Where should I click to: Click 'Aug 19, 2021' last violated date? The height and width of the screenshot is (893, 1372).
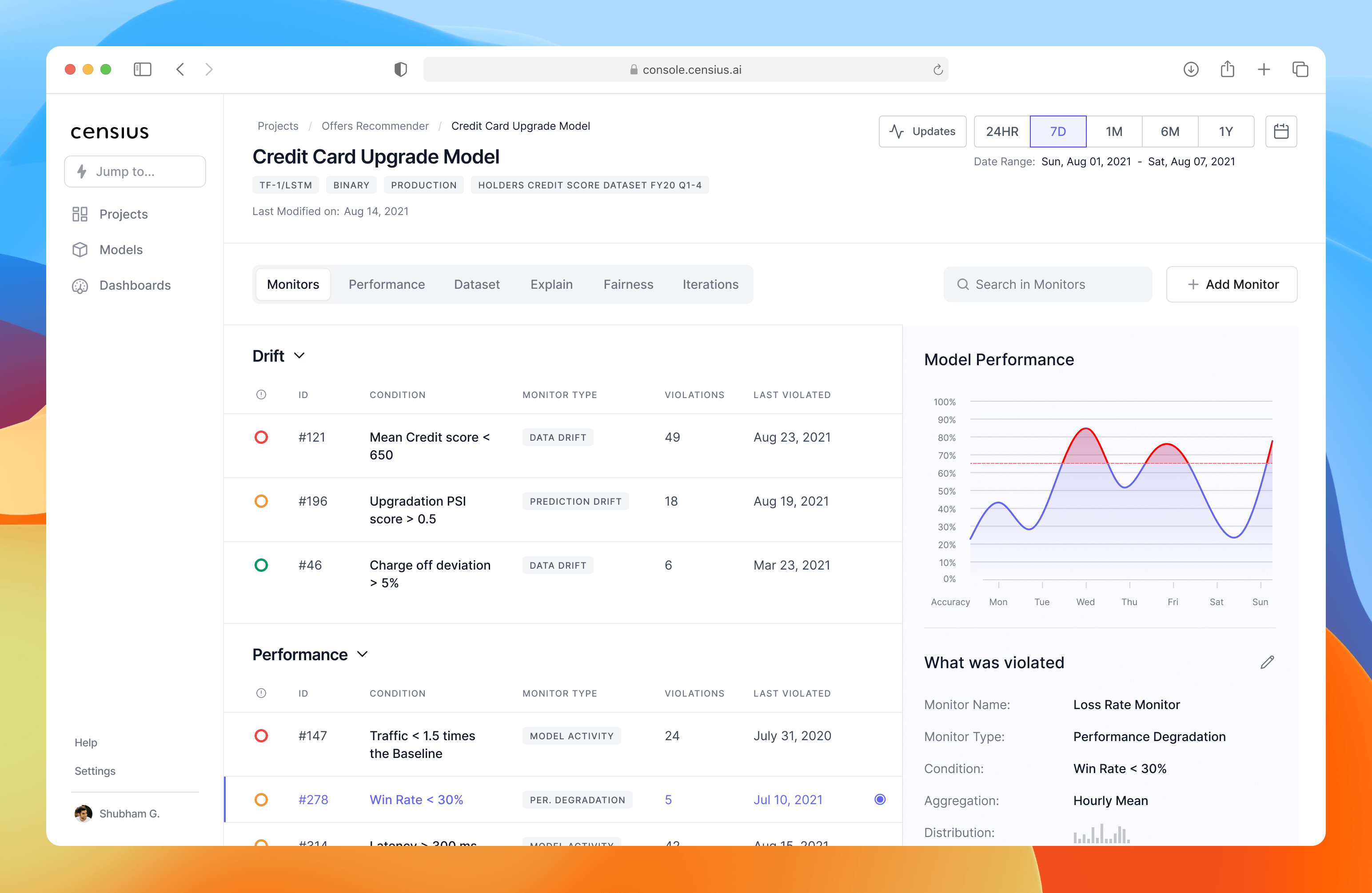pyautogui.click(x=791, y=501)
